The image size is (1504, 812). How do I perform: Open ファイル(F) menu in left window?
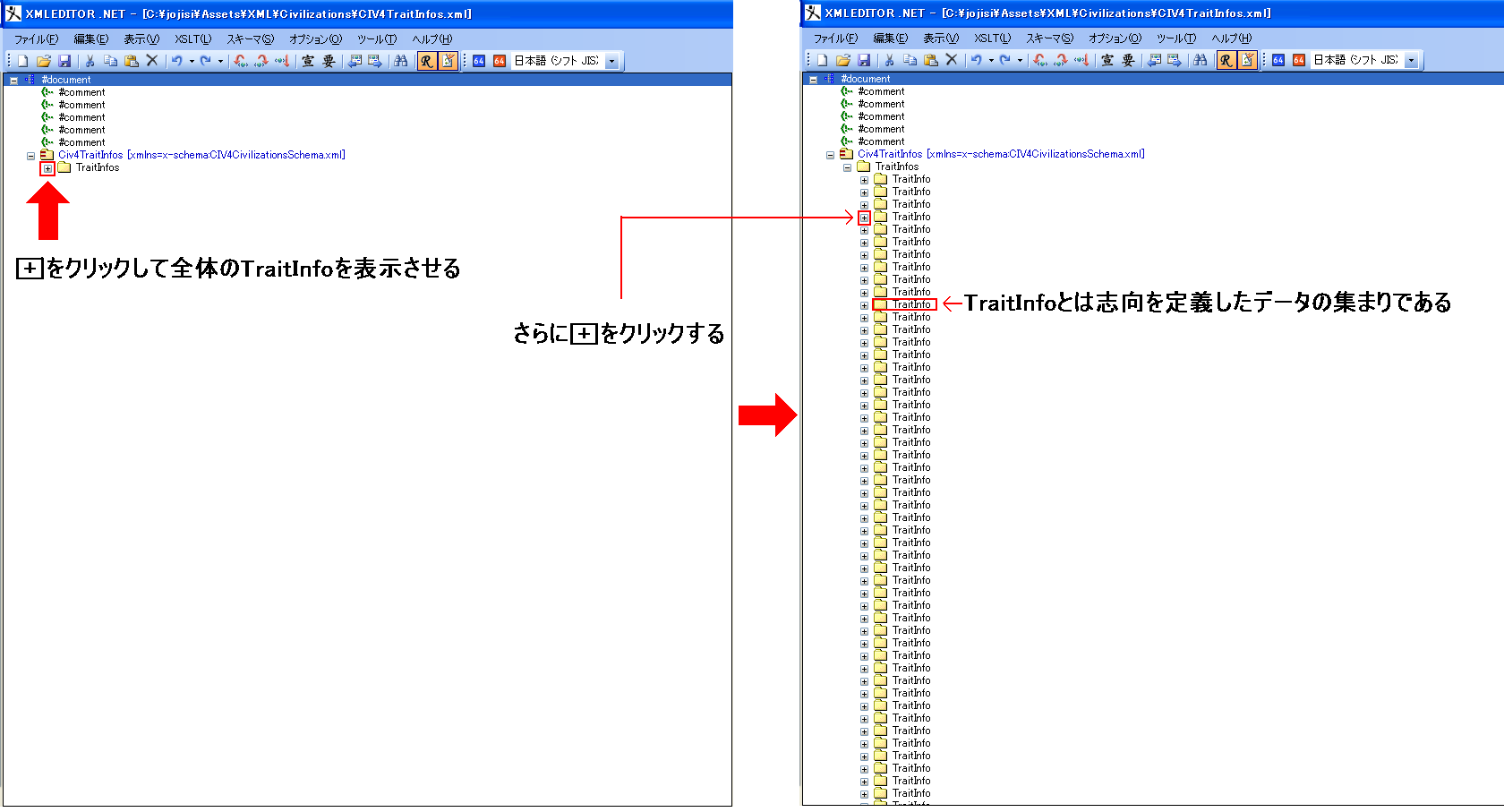click(x=36, y=39)
